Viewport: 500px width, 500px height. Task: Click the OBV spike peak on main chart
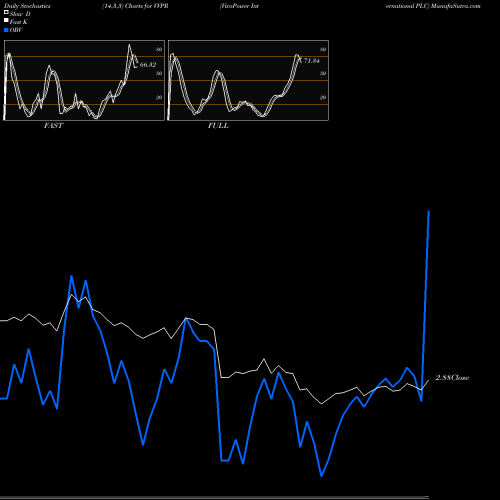(429, 211)
